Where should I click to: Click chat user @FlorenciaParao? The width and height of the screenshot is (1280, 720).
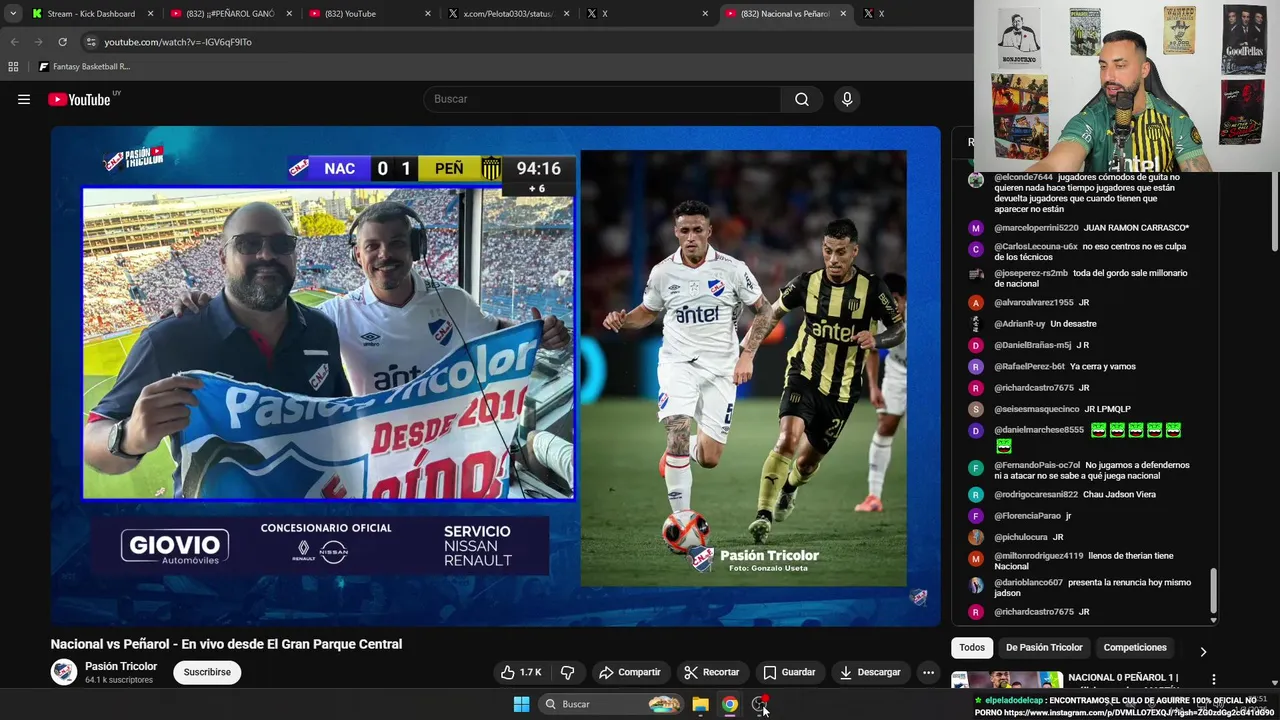1027,516
